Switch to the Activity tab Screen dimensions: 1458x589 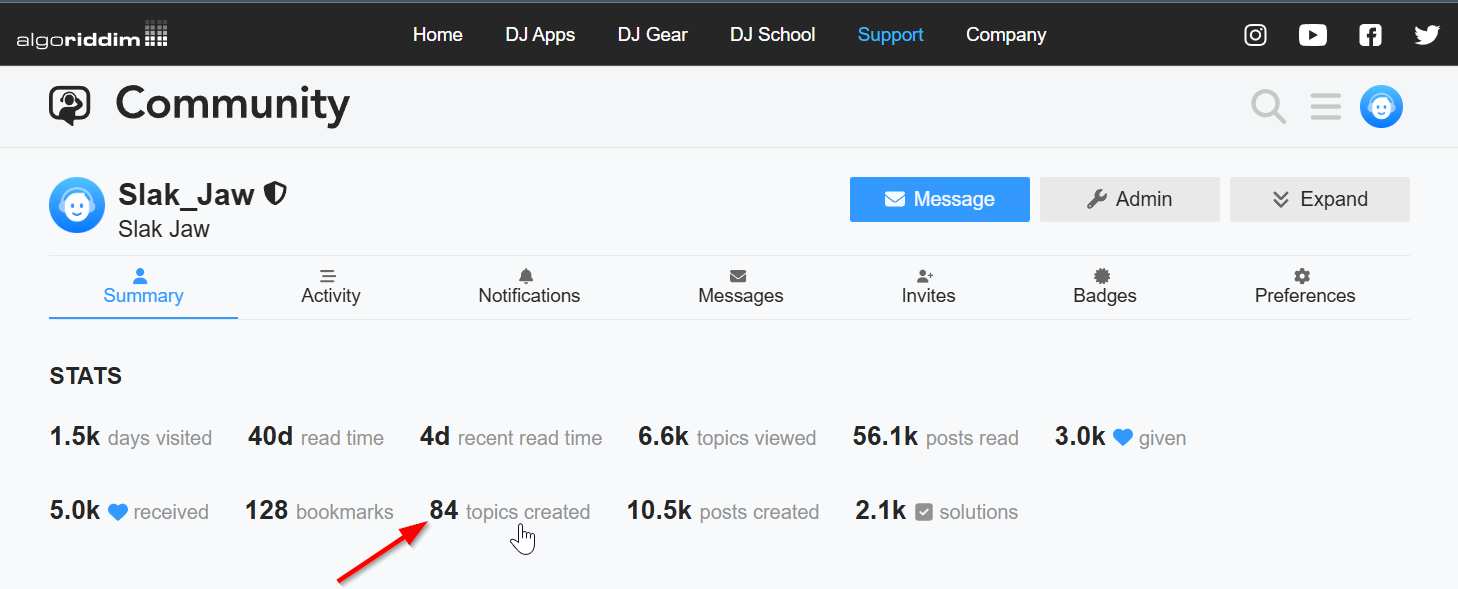(330, 287)
